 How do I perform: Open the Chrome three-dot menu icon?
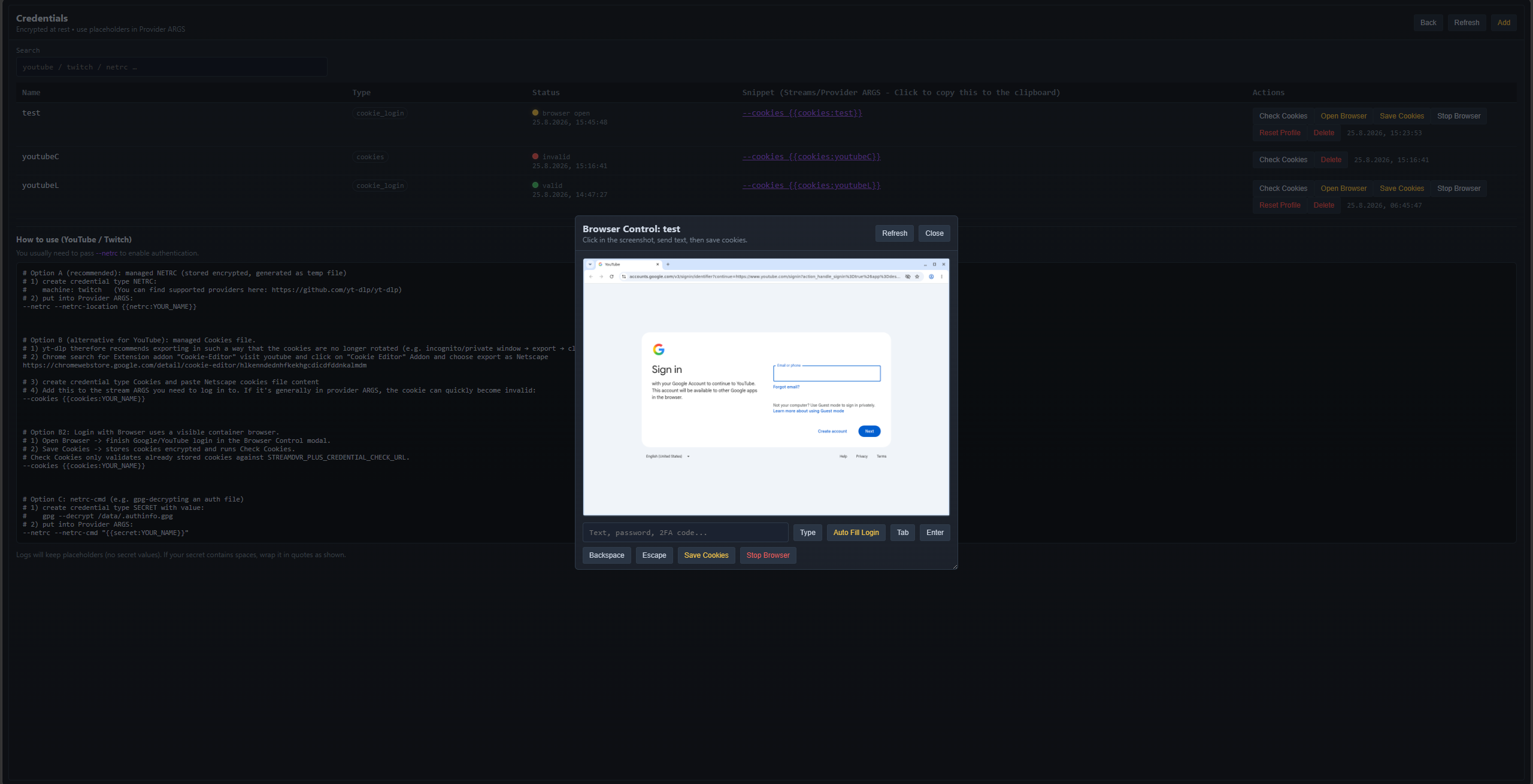[941, 276]
